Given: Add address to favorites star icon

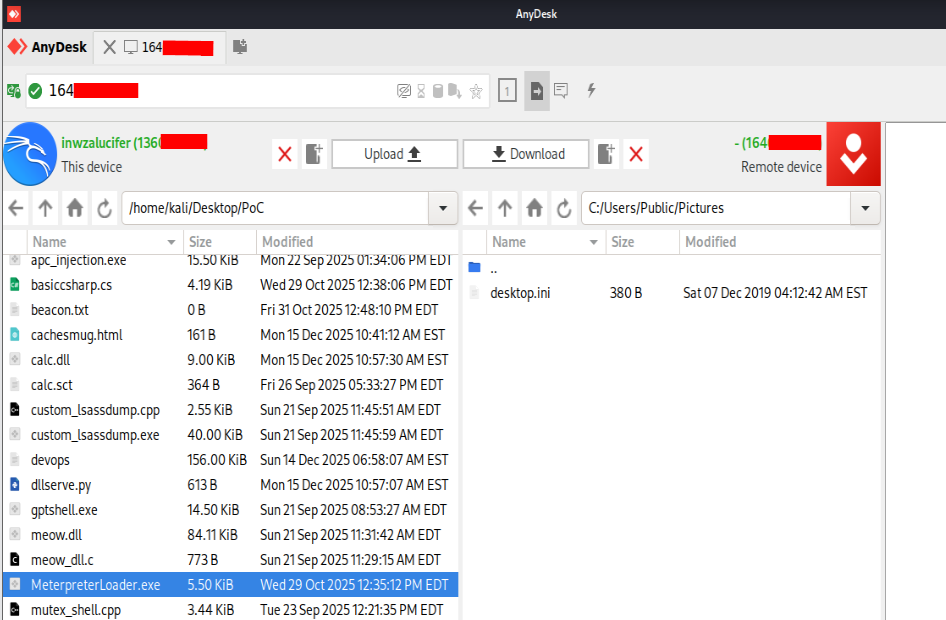Looking at the screenshot, I should [476, 91].
